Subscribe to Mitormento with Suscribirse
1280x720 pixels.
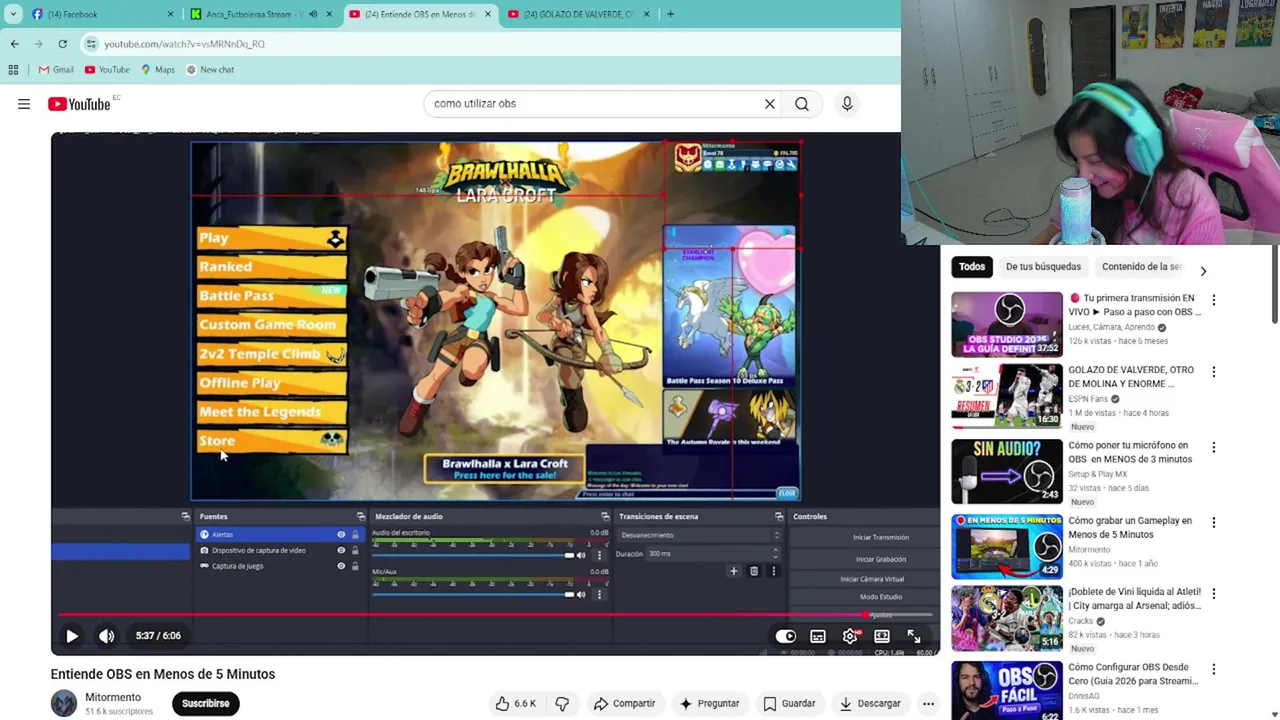(205, 703)
